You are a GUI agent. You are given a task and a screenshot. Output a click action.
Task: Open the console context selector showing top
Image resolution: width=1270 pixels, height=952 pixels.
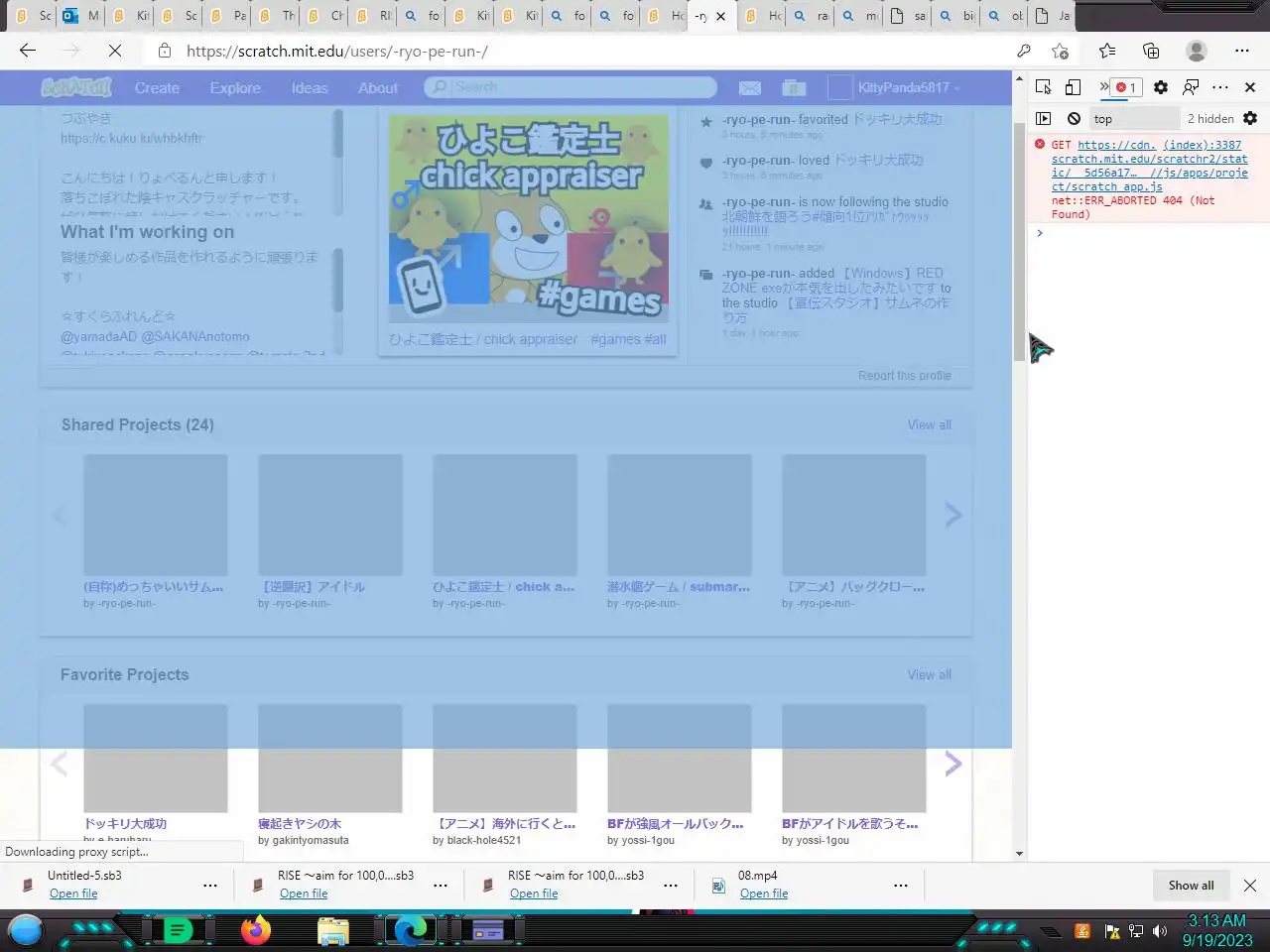click(1134, 119)
